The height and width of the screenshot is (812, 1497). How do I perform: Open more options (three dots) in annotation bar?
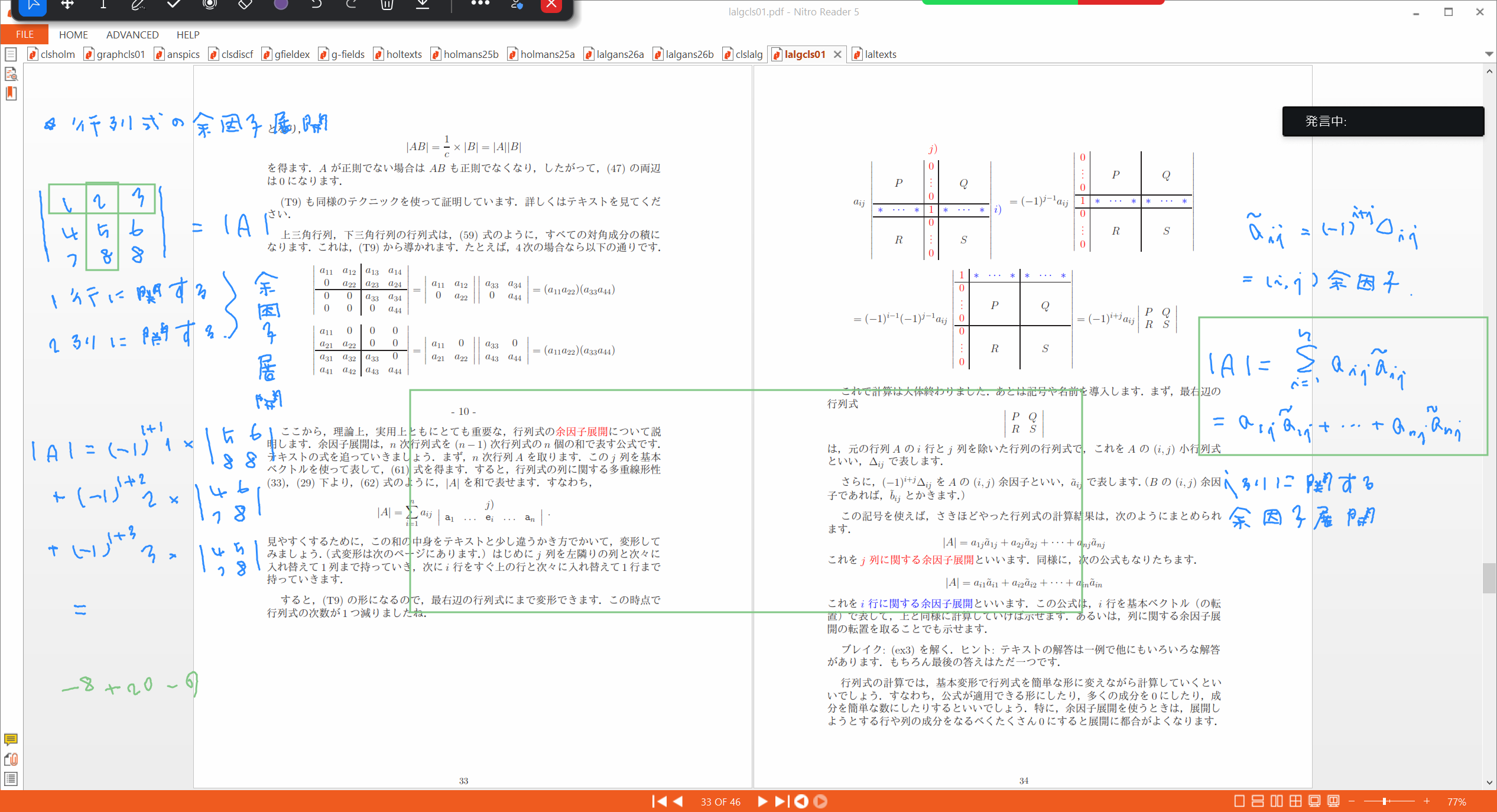click(480, 4)
